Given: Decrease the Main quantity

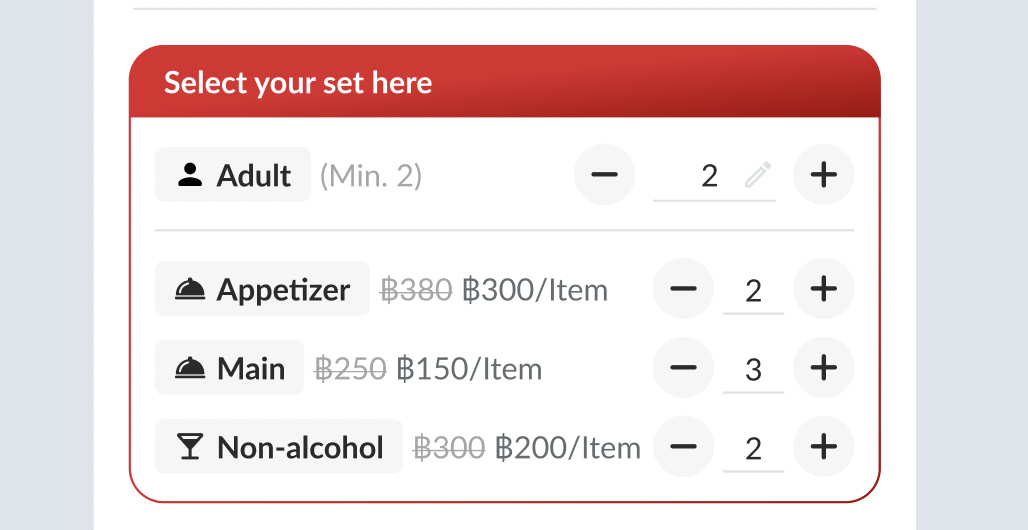Looking at the screenshot, I should 683,368.
